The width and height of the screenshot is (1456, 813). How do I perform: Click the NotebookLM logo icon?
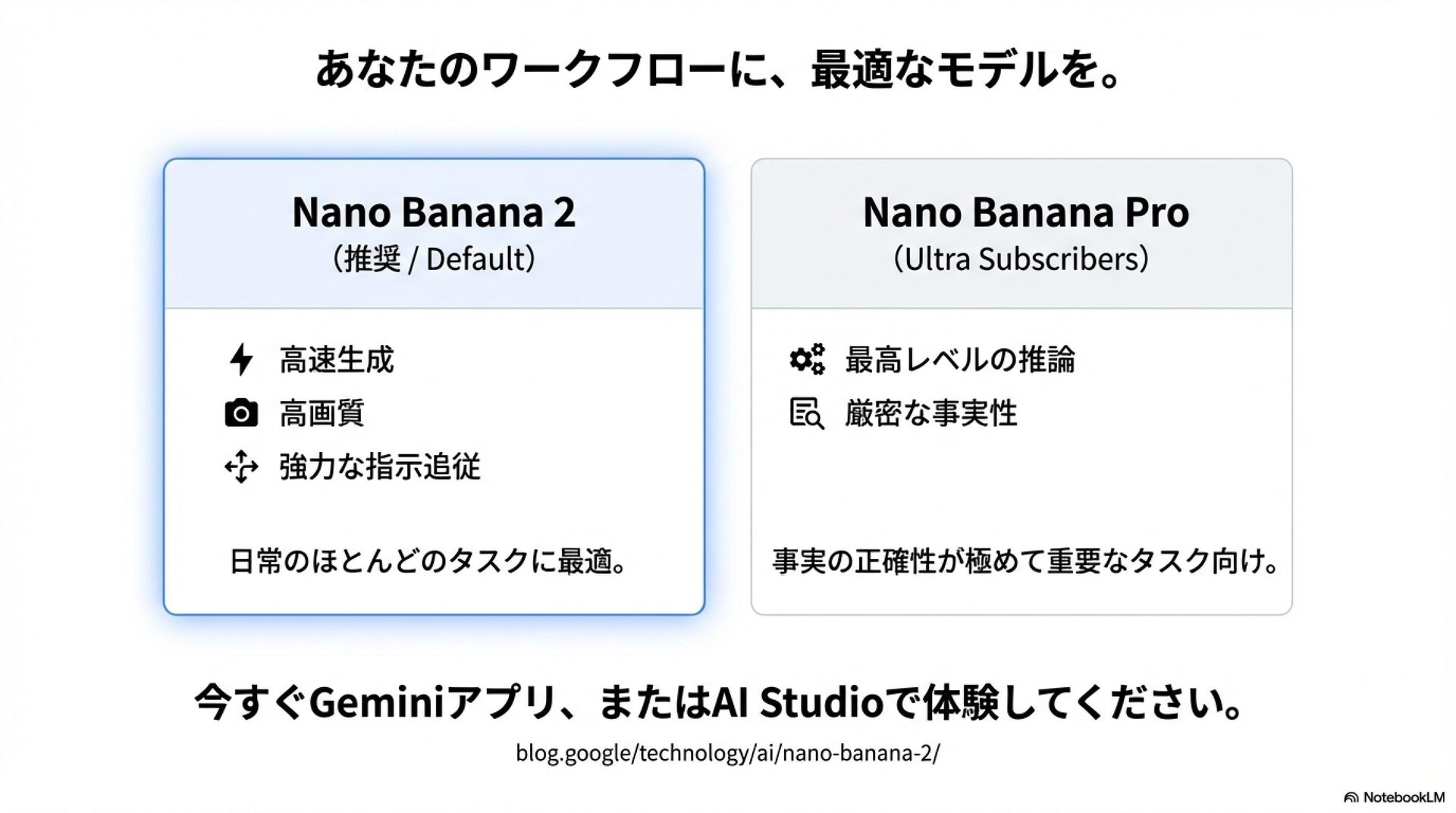(1351, 797)
